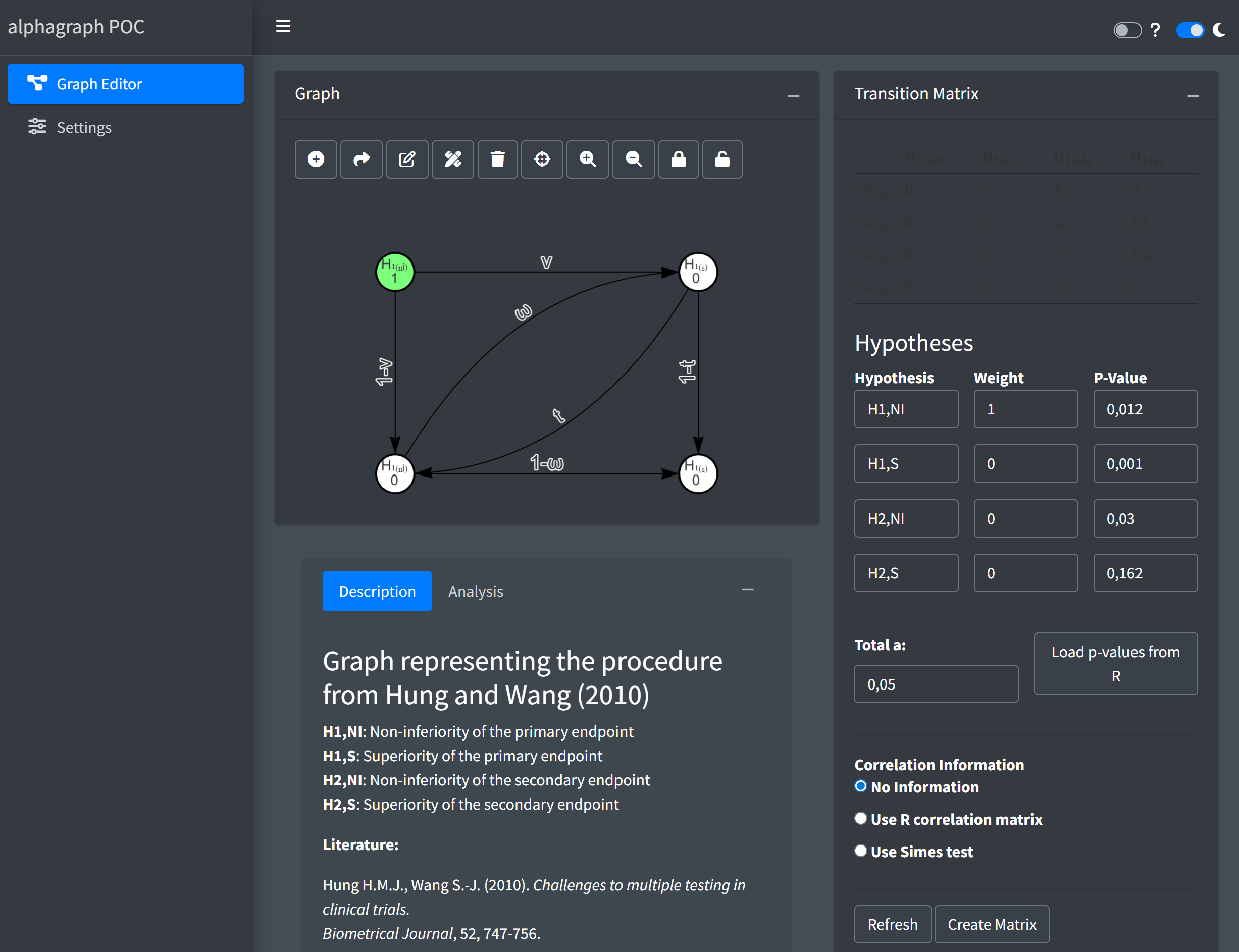Select the green H1(ni) graph node

(395, 272)
